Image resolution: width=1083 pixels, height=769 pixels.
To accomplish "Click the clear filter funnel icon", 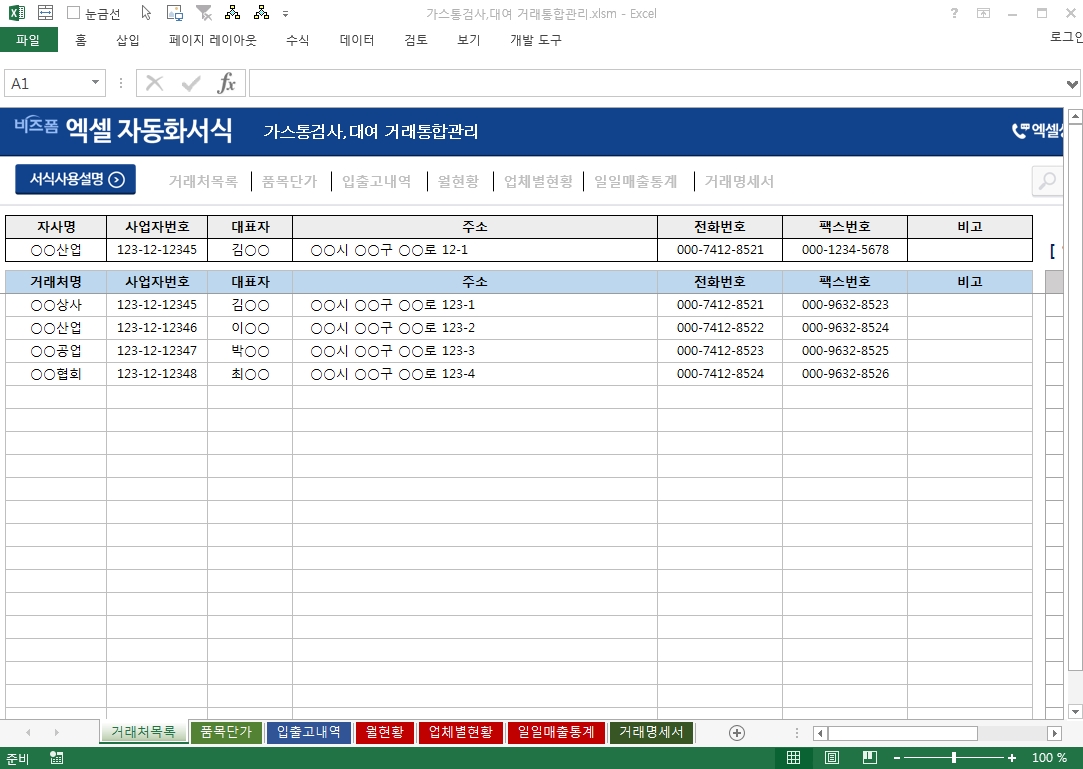I will pos(204,12).
